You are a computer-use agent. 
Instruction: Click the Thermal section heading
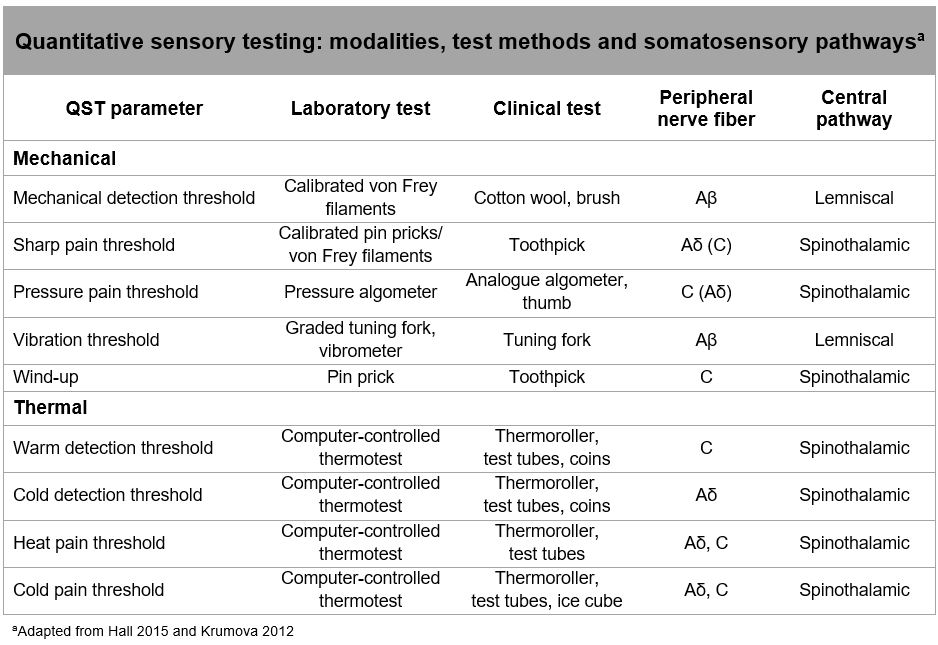(50, 407)
